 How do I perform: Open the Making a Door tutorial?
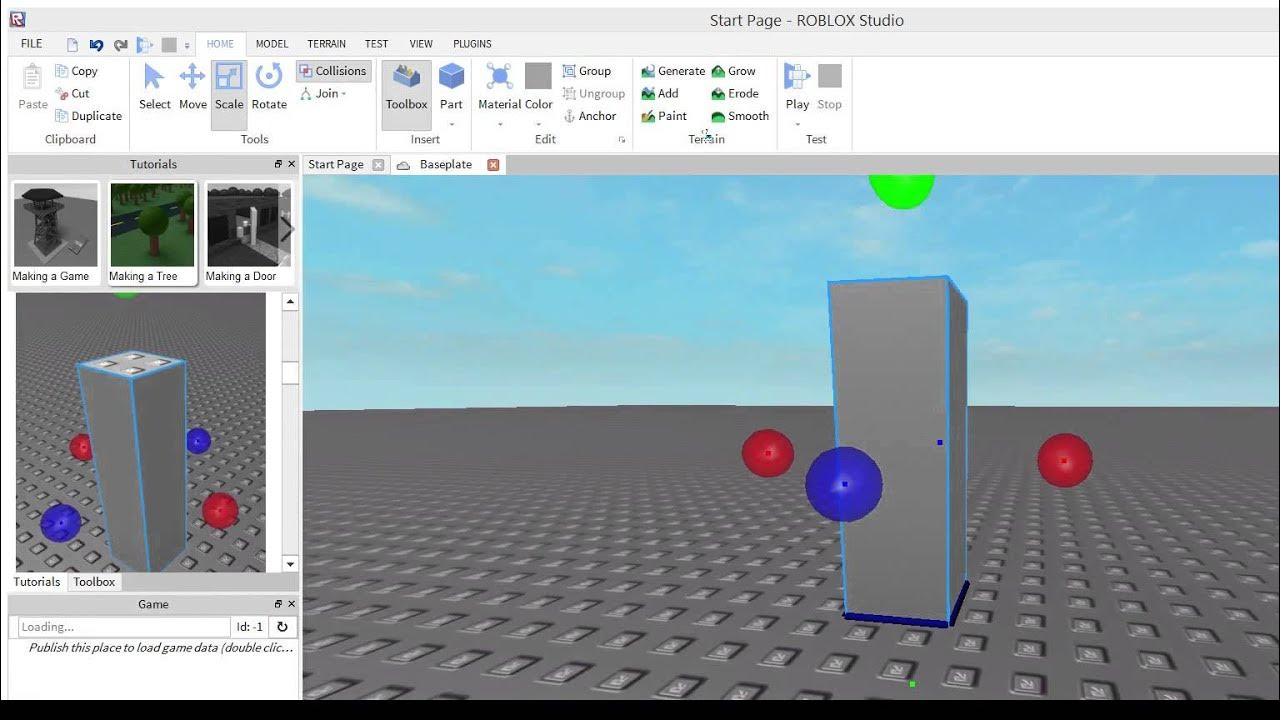click(246, 233)
